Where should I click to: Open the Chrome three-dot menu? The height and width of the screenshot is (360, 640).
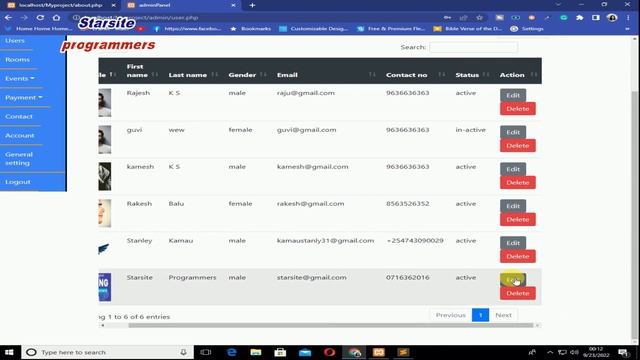click(x=628, y=18)
